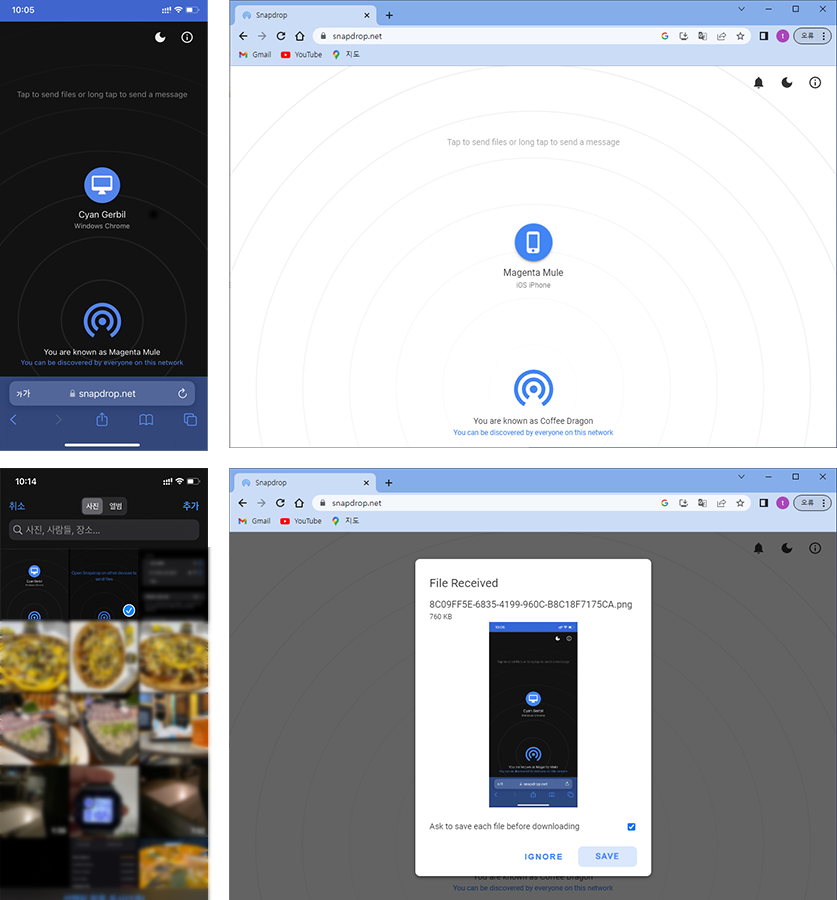837x900 pixels.
Task: Tap 추가 add button in photo picker
Action: pos(191,506)
